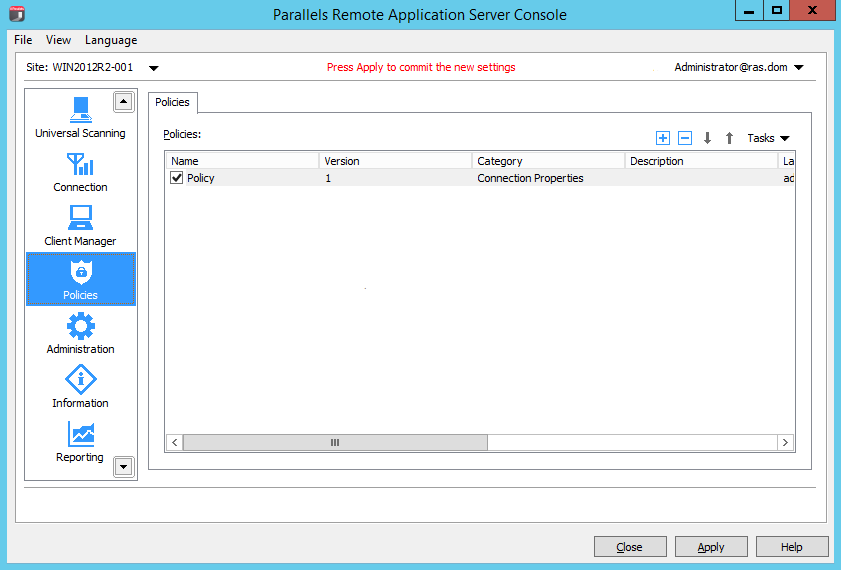Viewport: 841px width, 570px height.
Task: Click the 'Policy' name text in list
Action: 201,178
